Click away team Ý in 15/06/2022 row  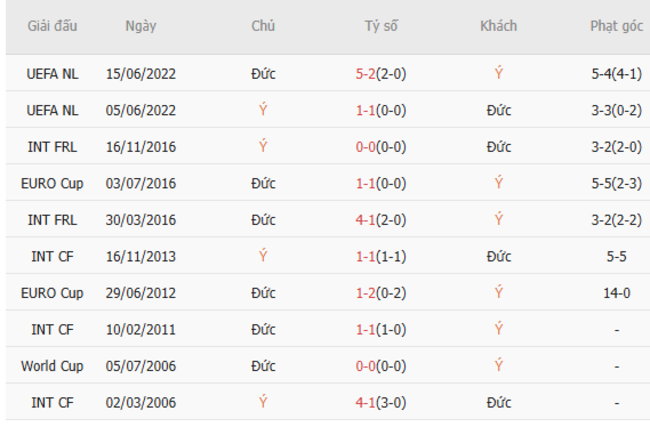[498, 73]
